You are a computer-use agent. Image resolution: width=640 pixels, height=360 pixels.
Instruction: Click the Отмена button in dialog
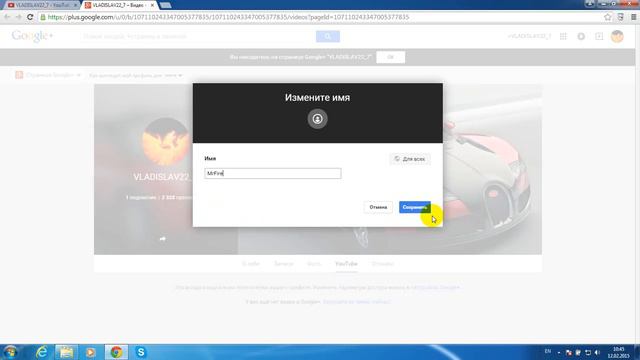(x=378, y=207)
